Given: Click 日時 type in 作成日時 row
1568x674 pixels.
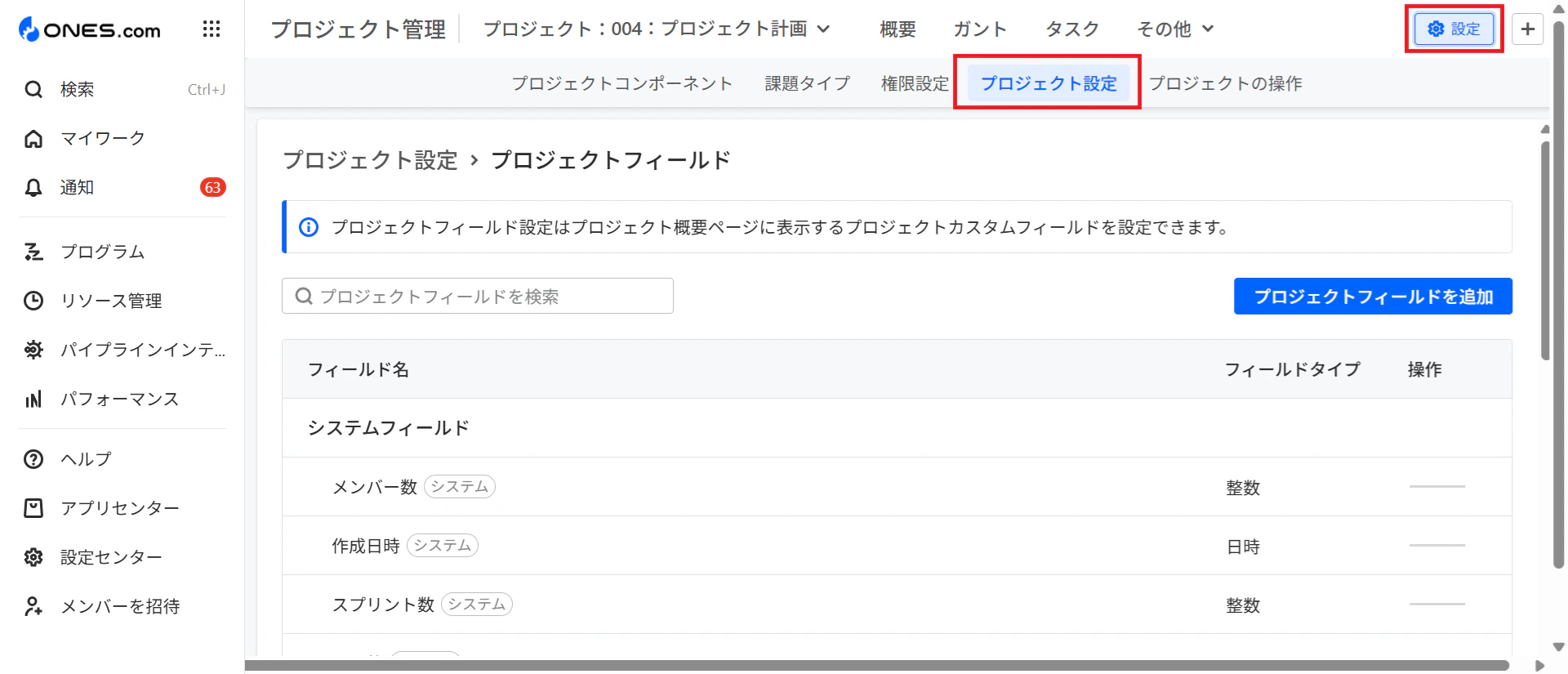Looking at the screenshot, I should click(x=1243, y=547).
